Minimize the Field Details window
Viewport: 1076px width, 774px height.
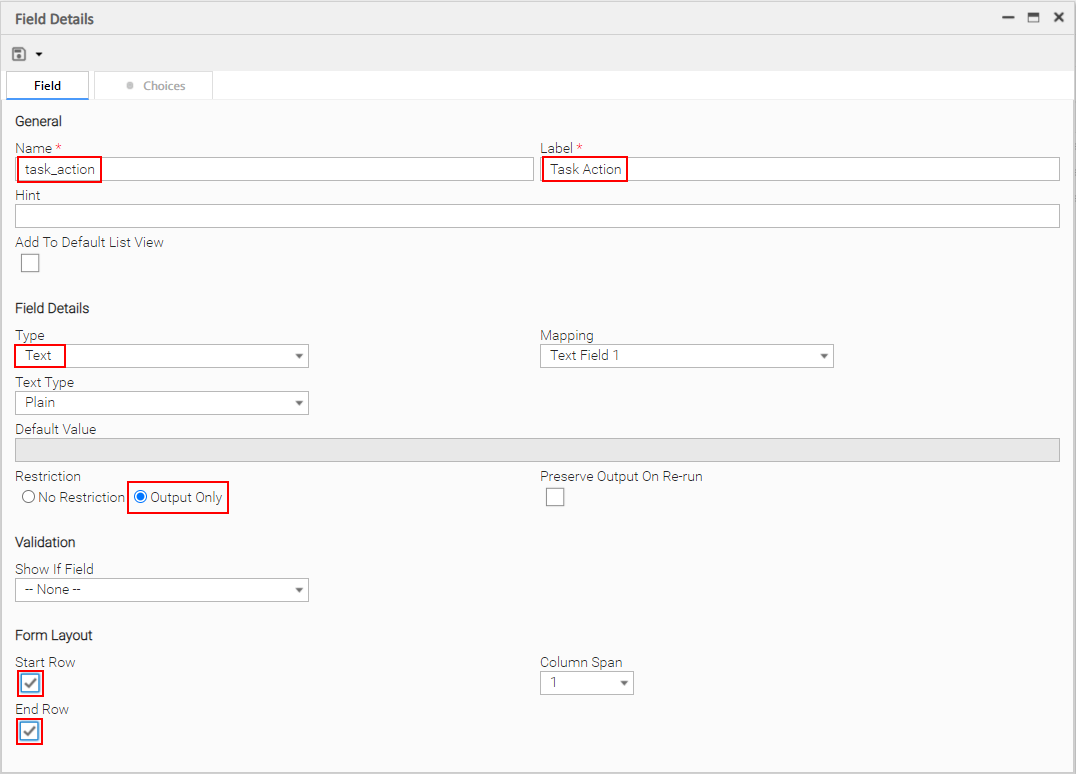(1008, 18)
